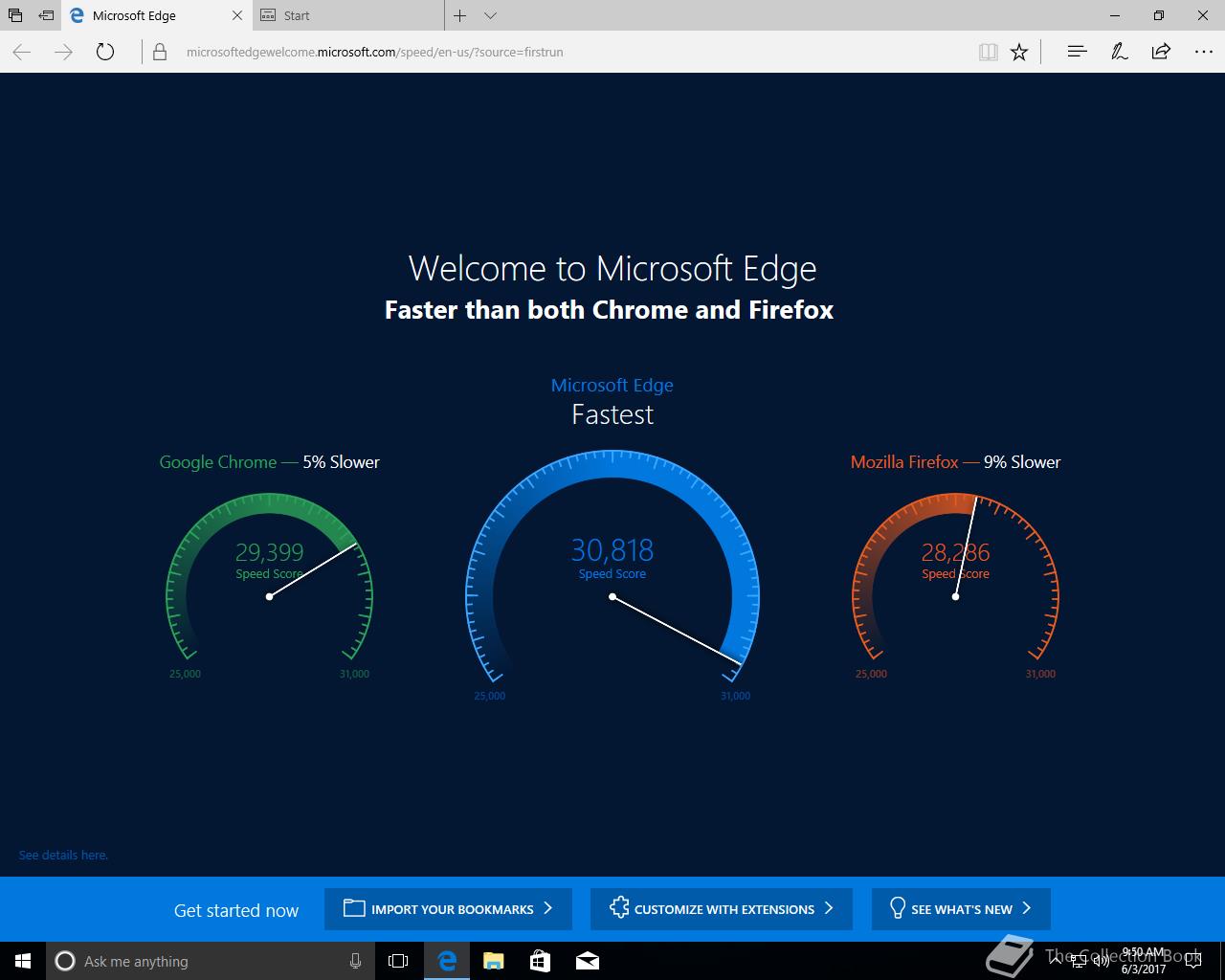Screen dimensions: 1225x980
Task: Click See What's New button
Action: tap(961, 909)
